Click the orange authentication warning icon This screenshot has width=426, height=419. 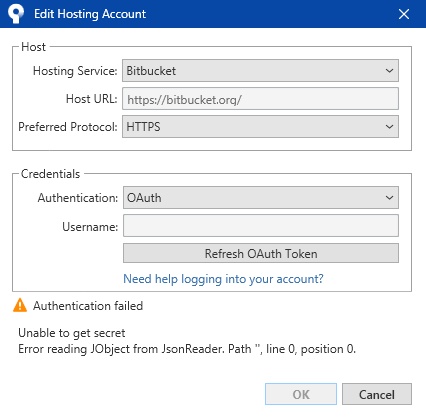pos(20,305)
